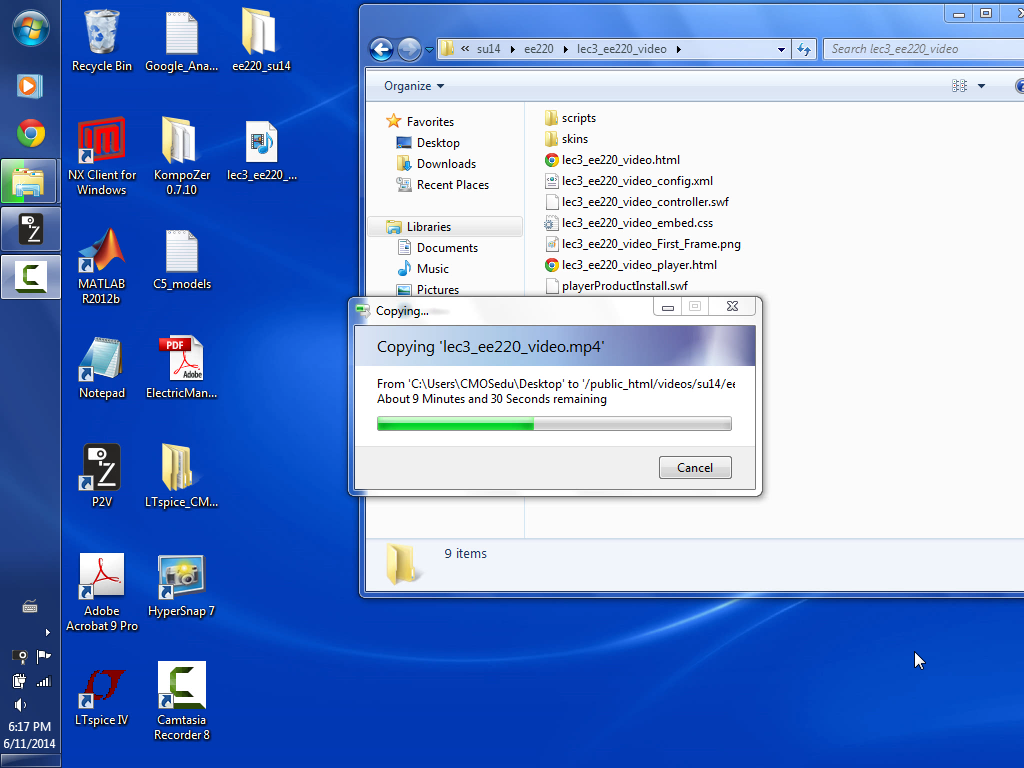Select the Adobe Acrobat 9 Pro shortcut
The height and width of the screenshot is (768, 1024).
click(x=102, y=592)
